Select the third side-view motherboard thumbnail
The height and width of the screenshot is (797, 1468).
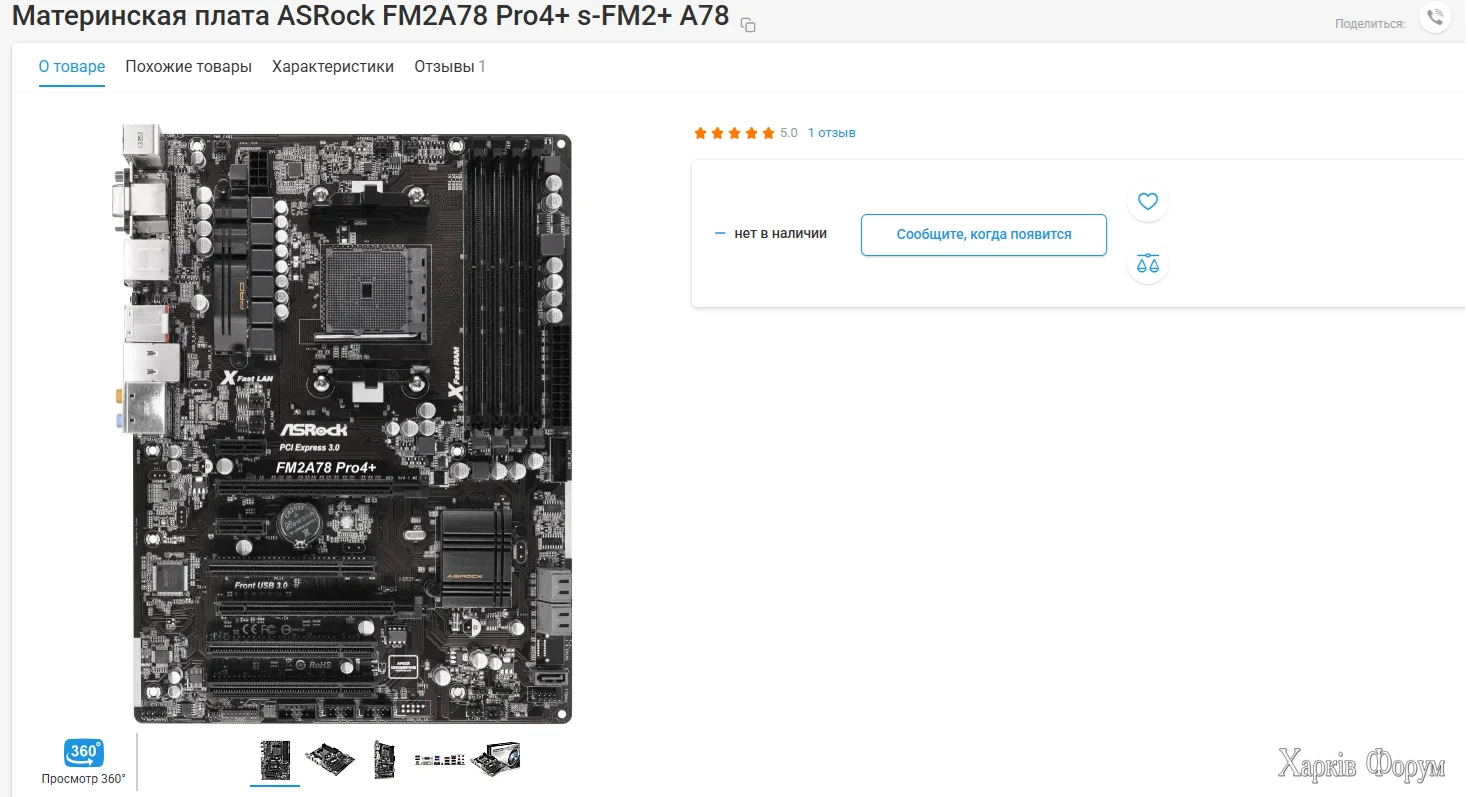(384, 760)
